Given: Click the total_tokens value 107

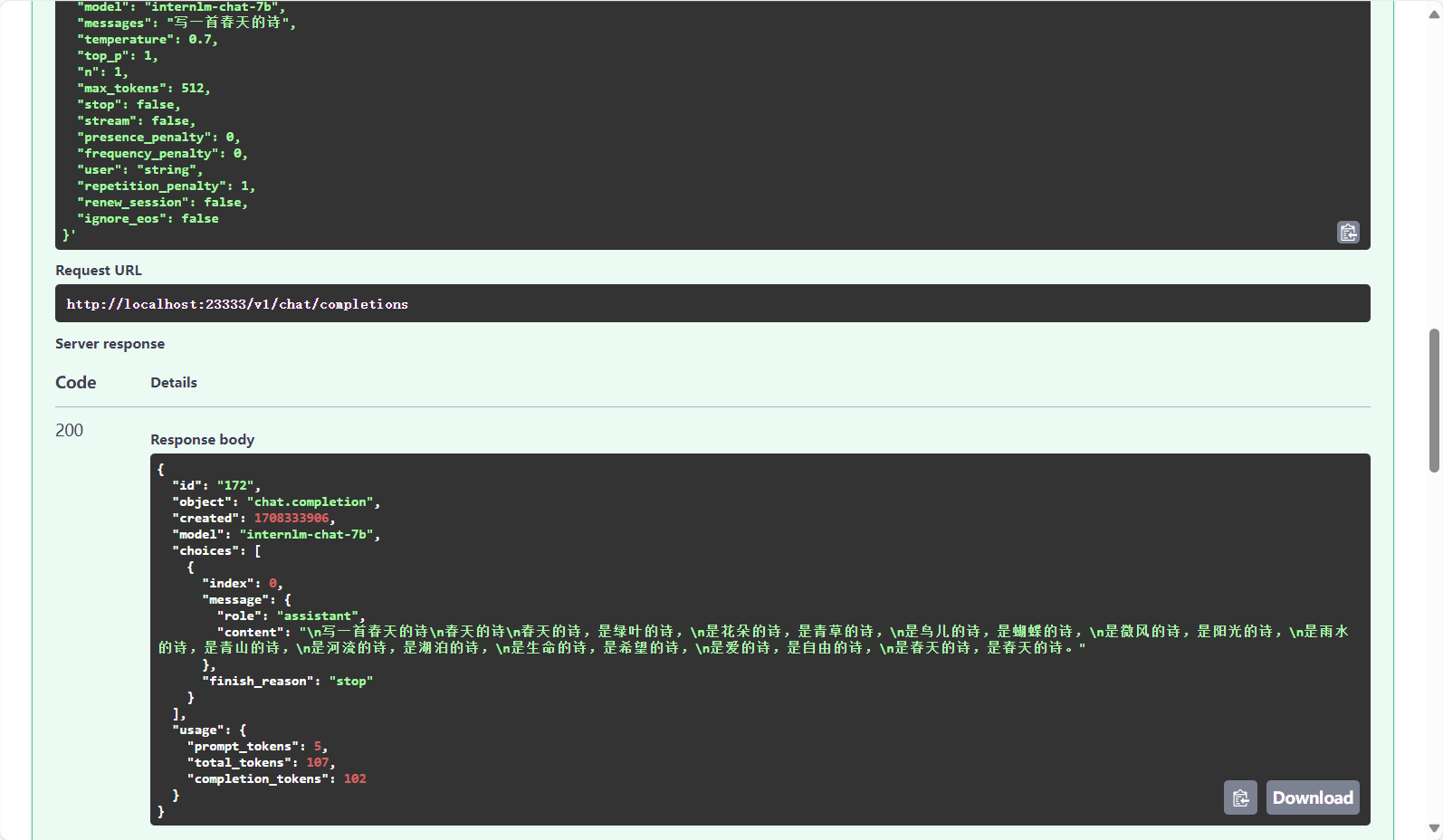Looking at the screenshot, I should (x=318, y=762).
